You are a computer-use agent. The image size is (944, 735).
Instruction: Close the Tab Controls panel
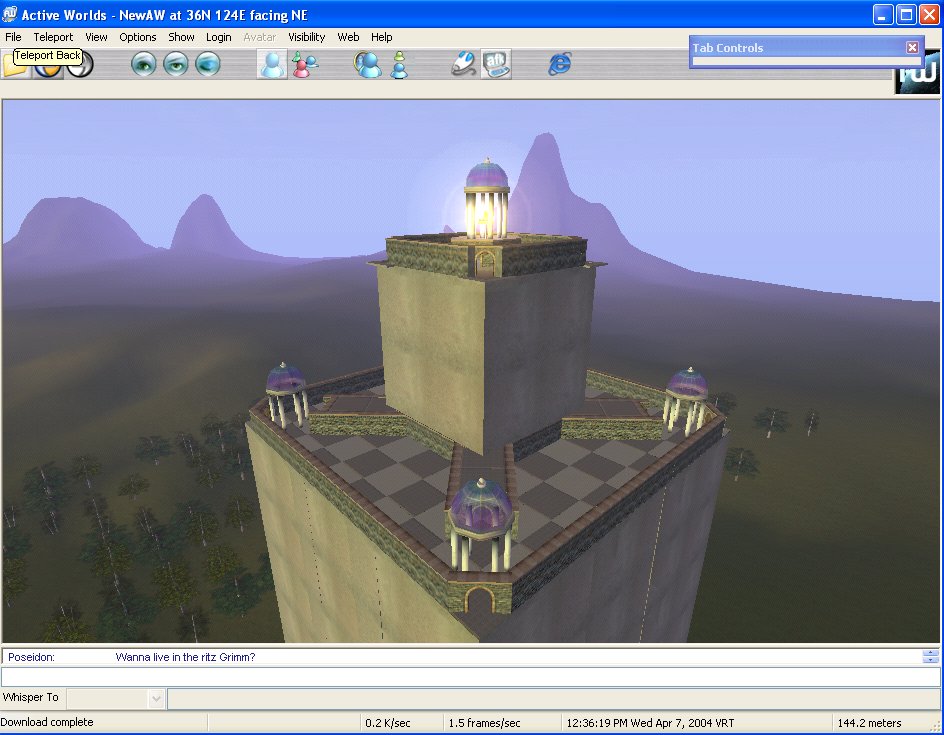tap(912, 48)
